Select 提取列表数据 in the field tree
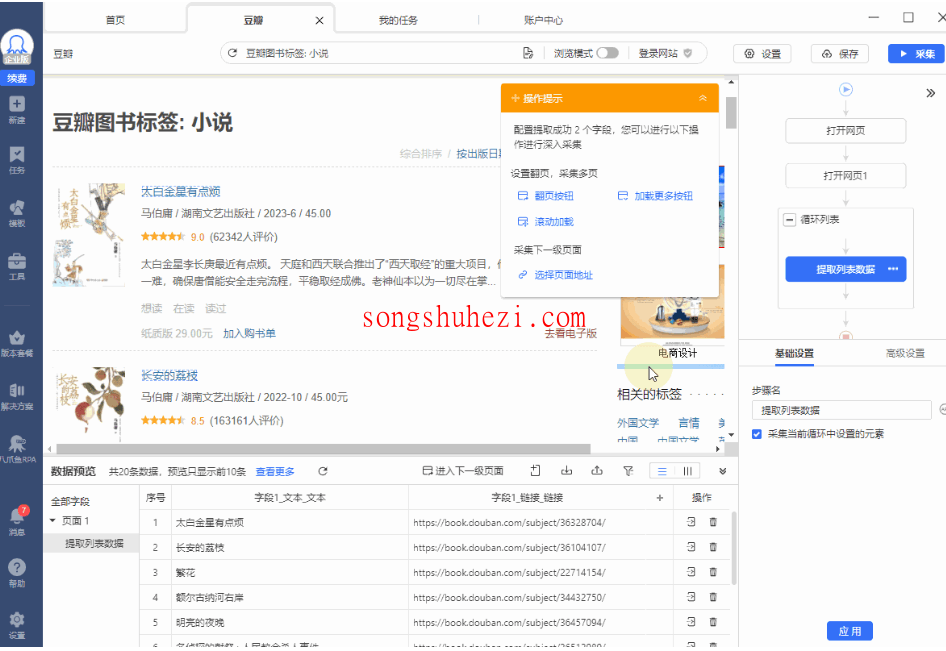This screenshot has height=651, width=946. pyautogui.click(x=94, y=544)
